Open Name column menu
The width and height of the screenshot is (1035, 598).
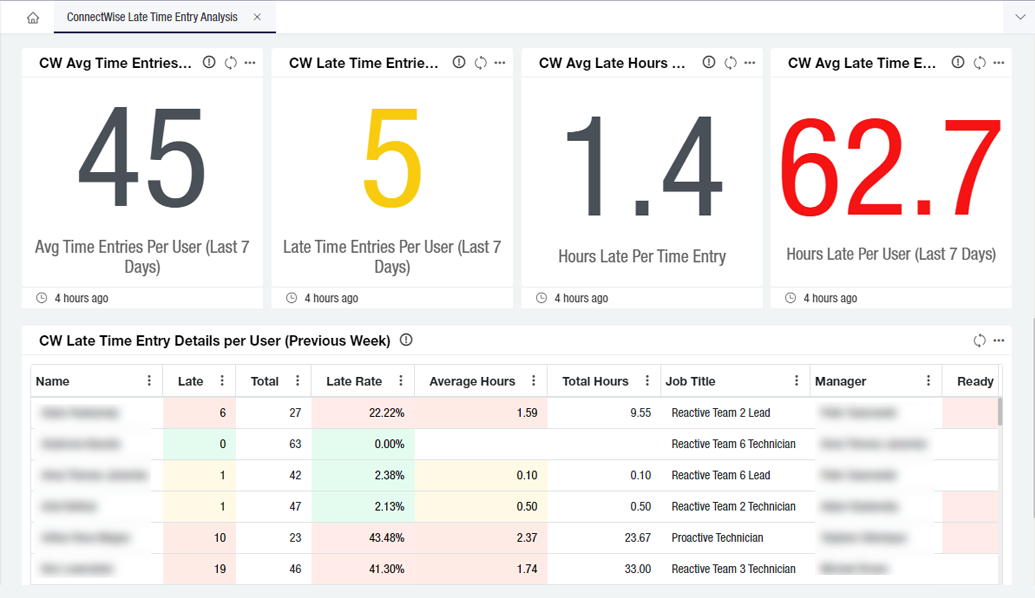(x=149, y=381)
